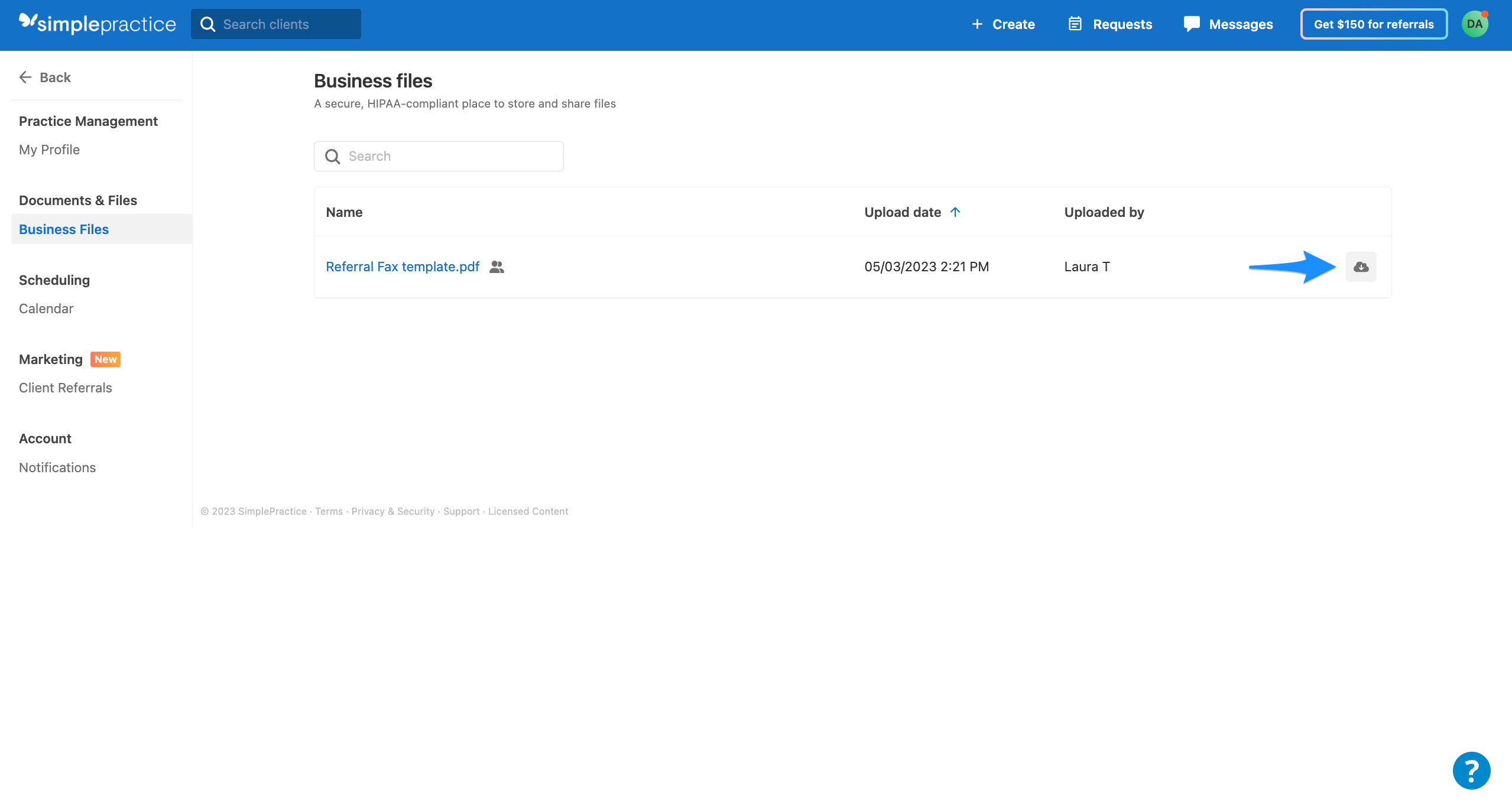Open the Referral Fax template.pdf link
The image size is (1512, 812).
[403, 267]
